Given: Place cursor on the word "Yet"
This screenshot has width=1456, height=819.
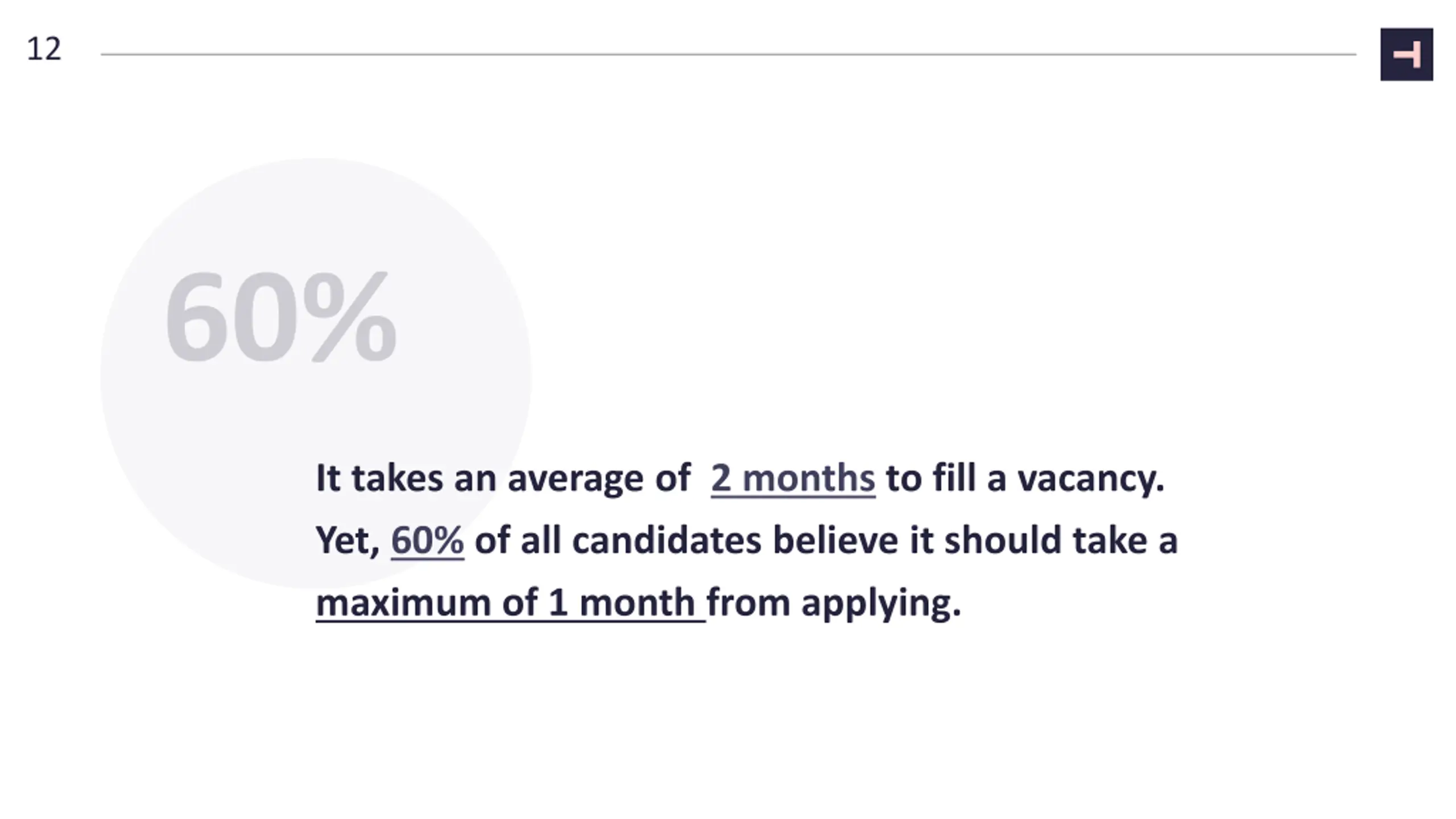Looking at the screenshot, I should click(x=343, y=540).
